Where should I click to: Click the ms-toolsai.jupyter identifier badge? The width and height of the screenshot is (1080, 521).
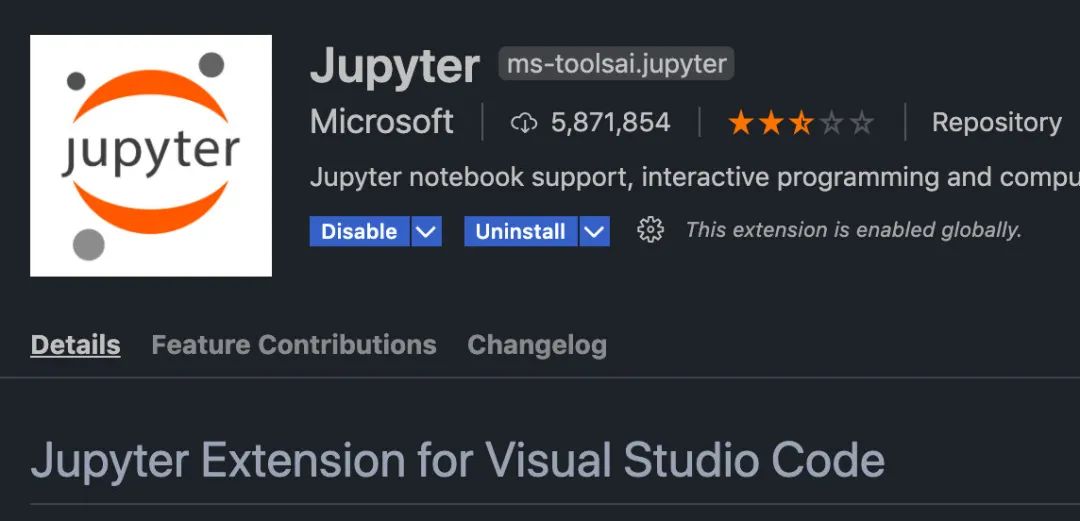tap(616, 64)
